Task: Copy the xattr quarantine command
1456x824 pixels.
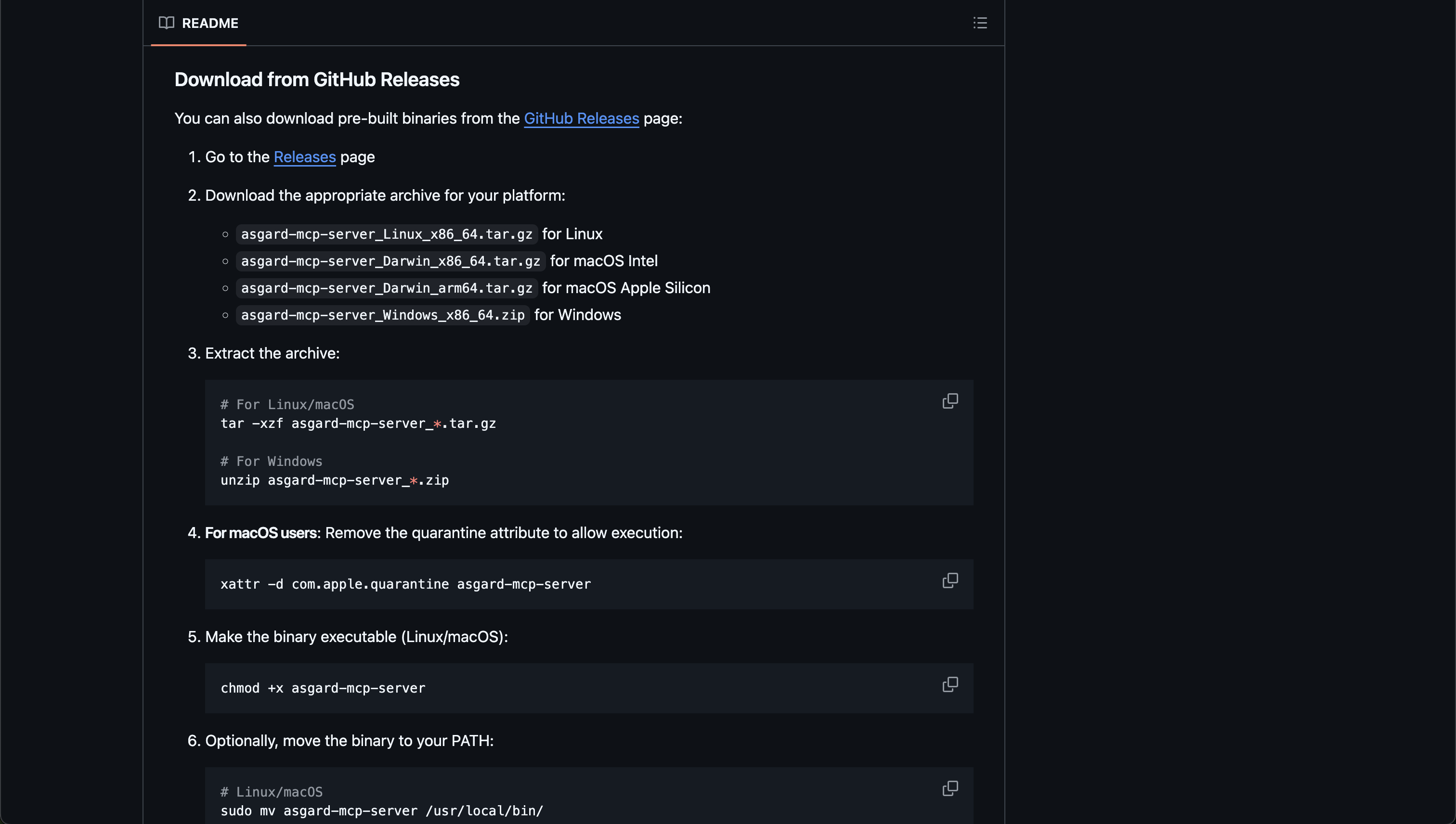Action: click(x=950, y=580)
